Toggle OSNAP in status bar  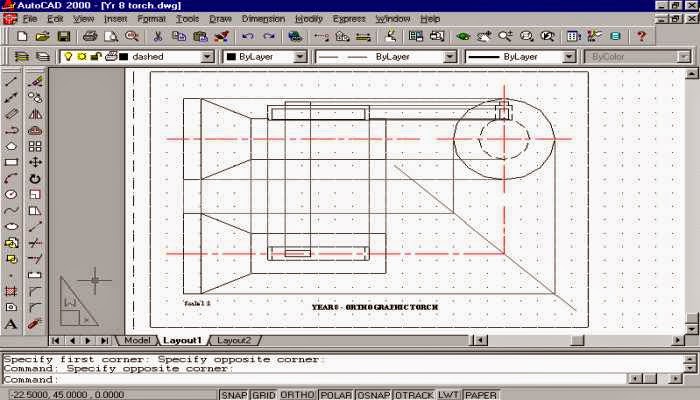coord(373,395)
